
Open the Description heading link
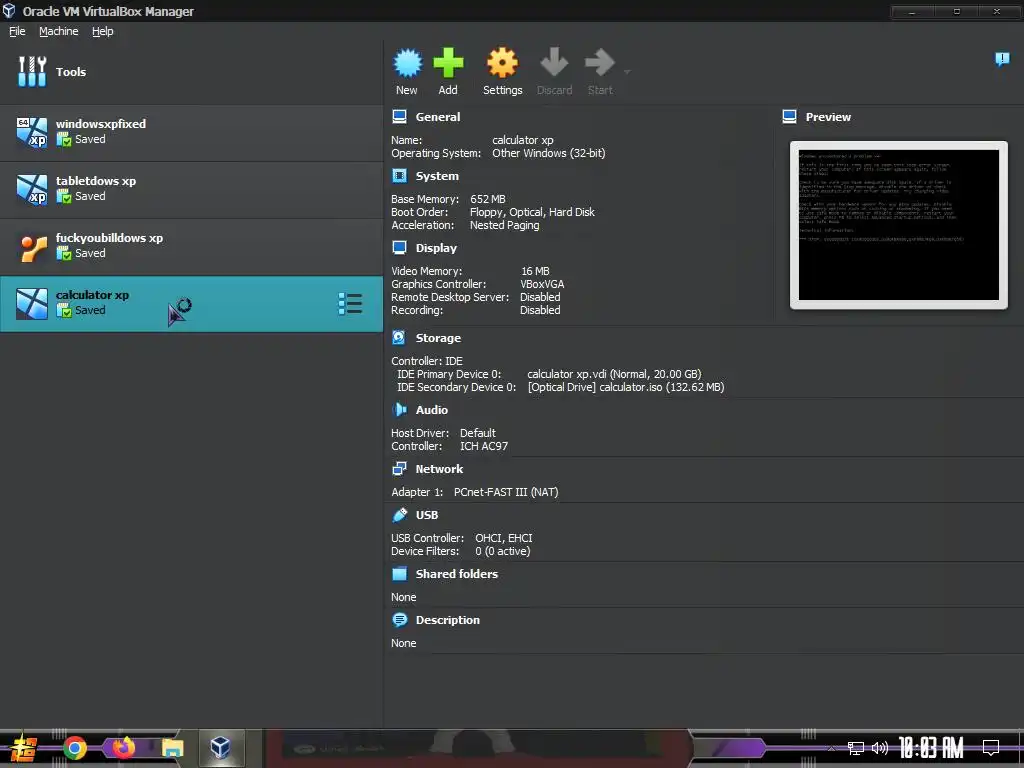click(x=447, y=620)
